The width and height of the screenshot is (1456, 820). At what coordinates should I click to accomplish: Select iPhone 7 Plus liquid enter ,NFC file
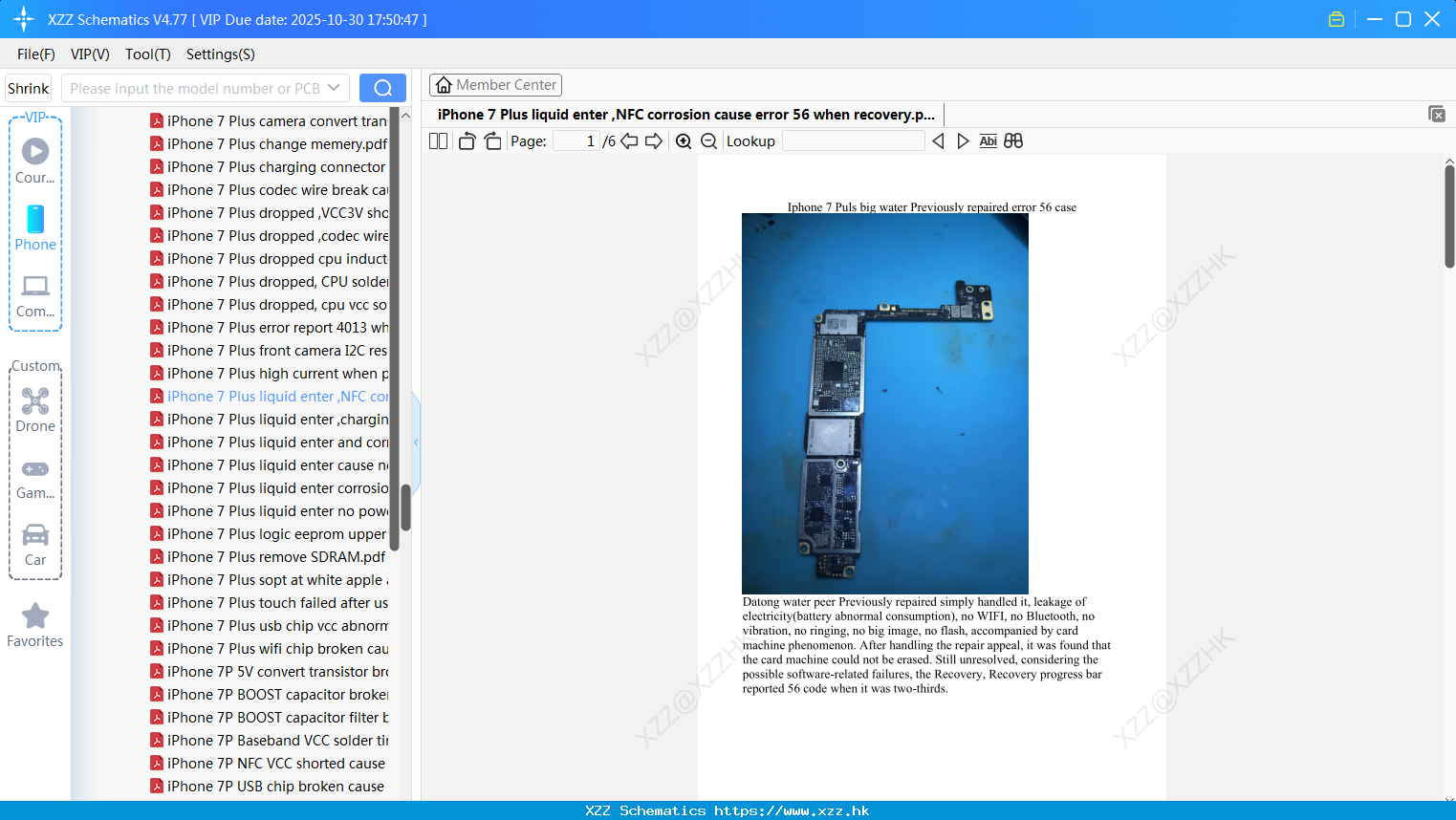(x=269, y=396)
